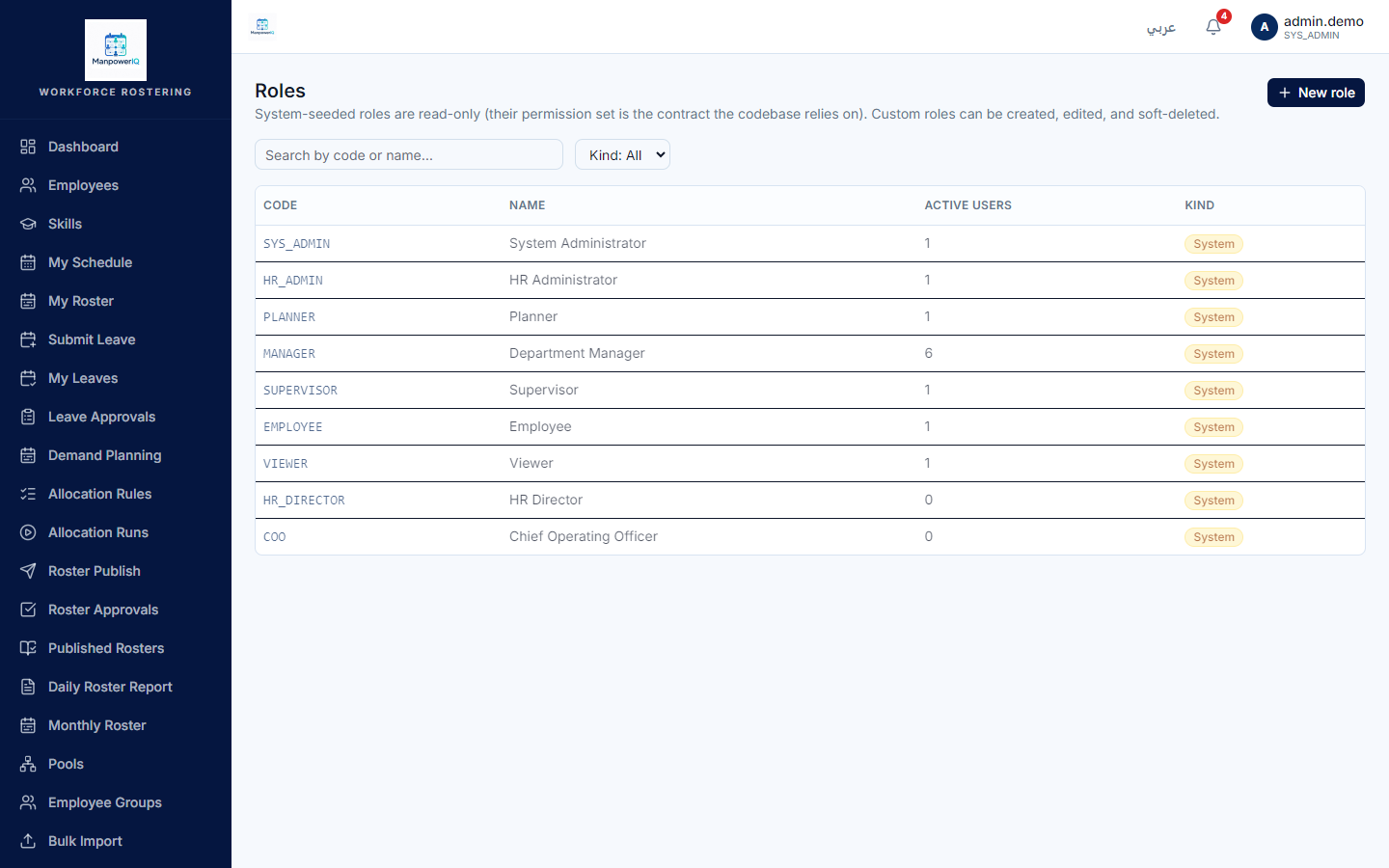Click the My Leaves calendar icon

[28, 378]
